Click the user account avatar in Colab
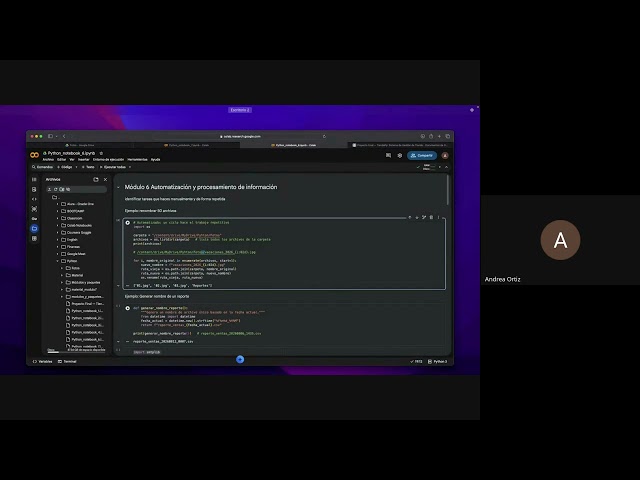640x480 pixels. (445, 156)
